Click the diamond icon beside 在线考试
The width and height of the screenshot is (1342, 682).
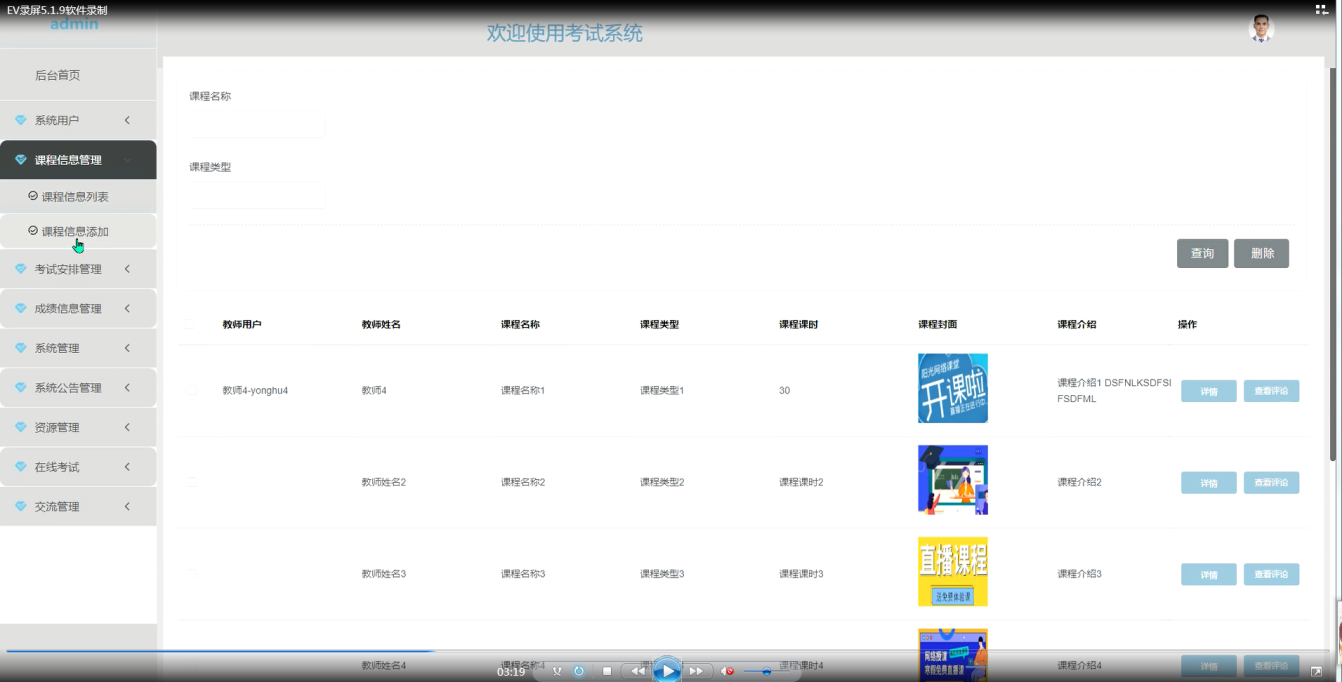pyautogui.click(x=21, y=467)
